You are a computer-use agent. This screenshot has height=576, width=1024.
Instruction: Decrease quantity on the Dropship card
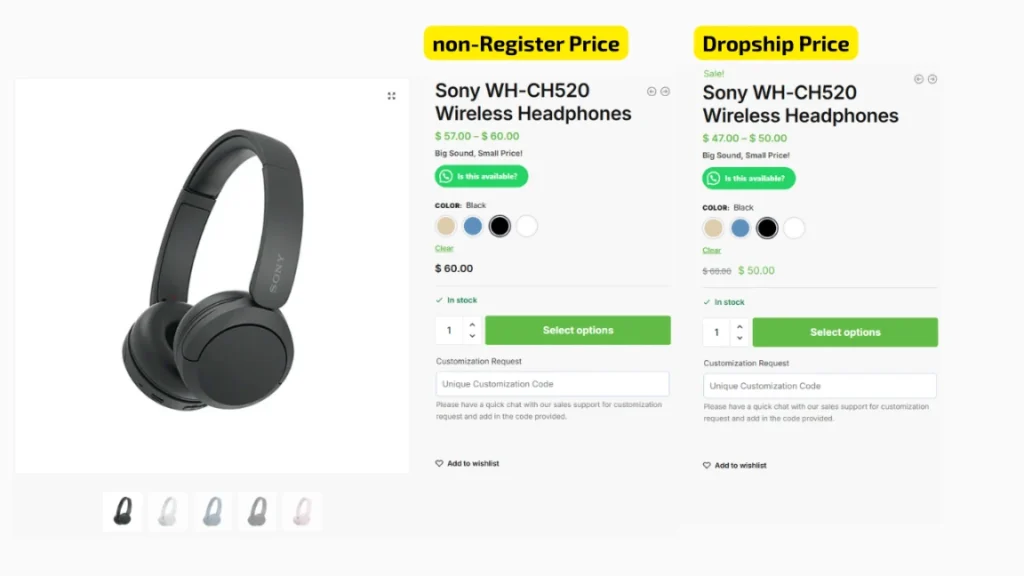click(x=738, y=336)
